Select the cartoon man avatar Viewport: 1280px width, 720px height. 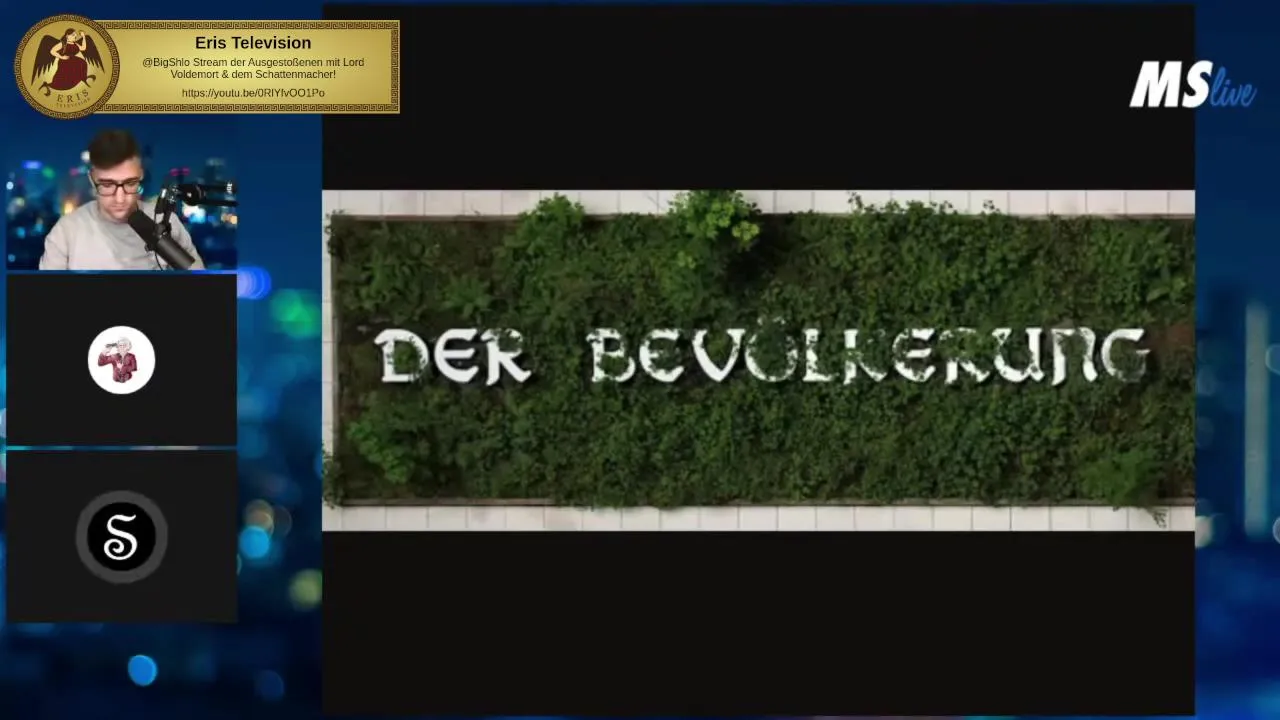[x=121, y=360]
